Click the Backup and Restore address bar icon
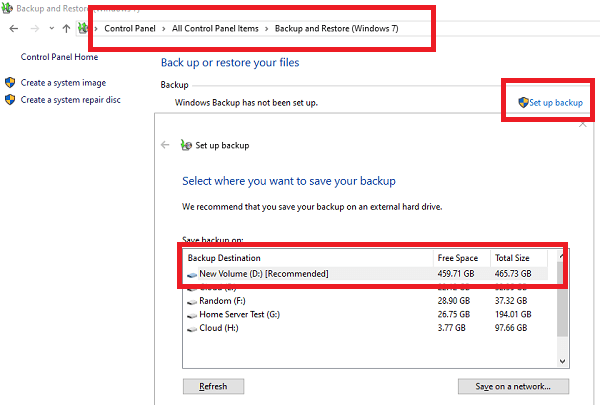The height and width of the screenshot is (405, 600). click(83, 28)
